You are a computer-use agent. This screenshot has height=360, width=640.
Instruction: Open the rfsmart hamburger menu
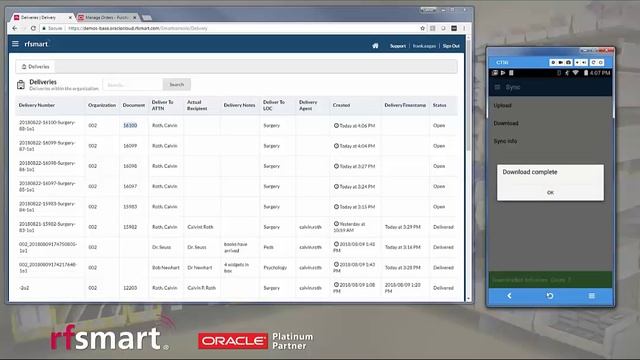15,44
